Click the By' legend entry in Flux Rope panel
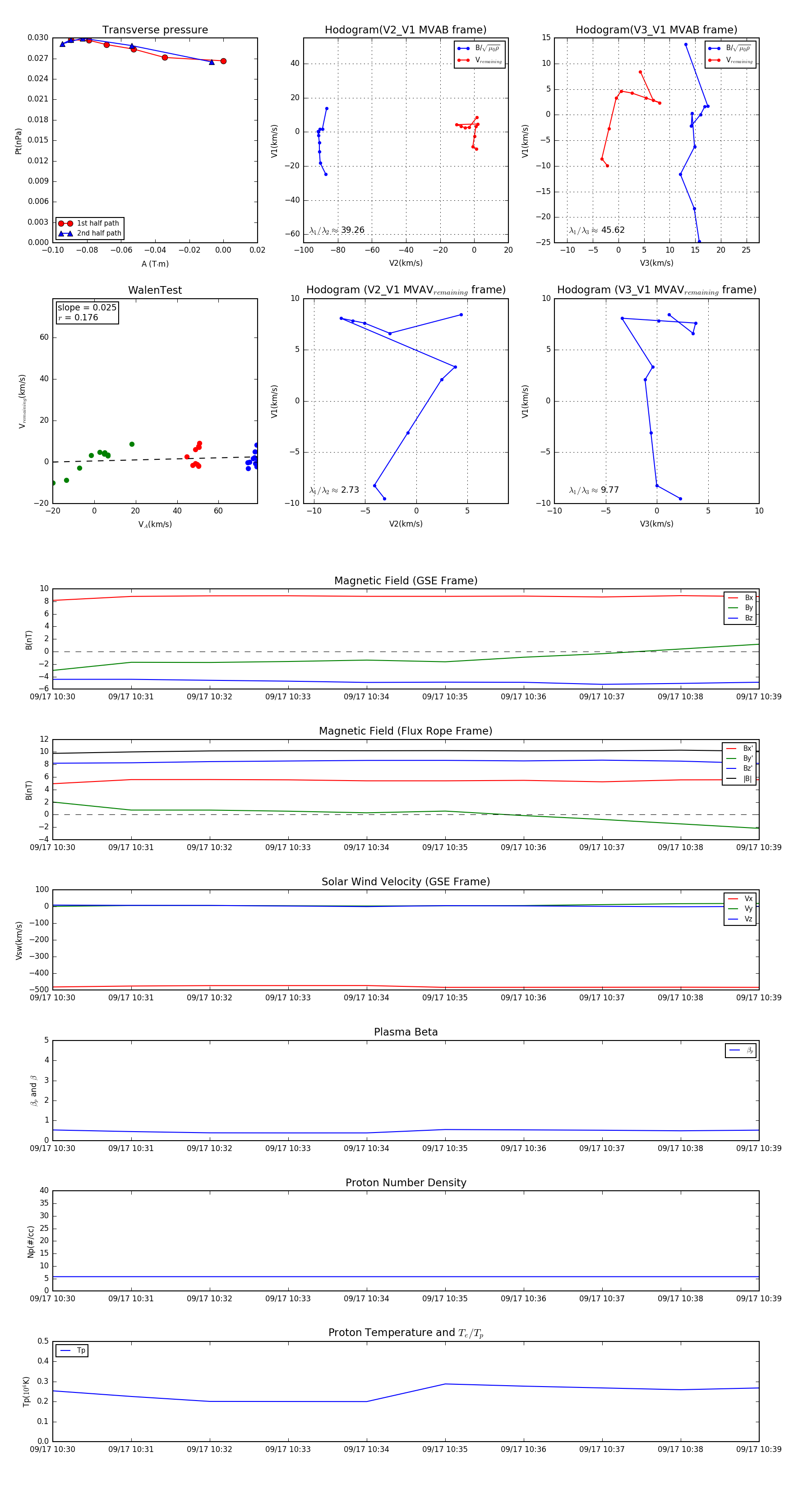 click(x=739, y=758)
